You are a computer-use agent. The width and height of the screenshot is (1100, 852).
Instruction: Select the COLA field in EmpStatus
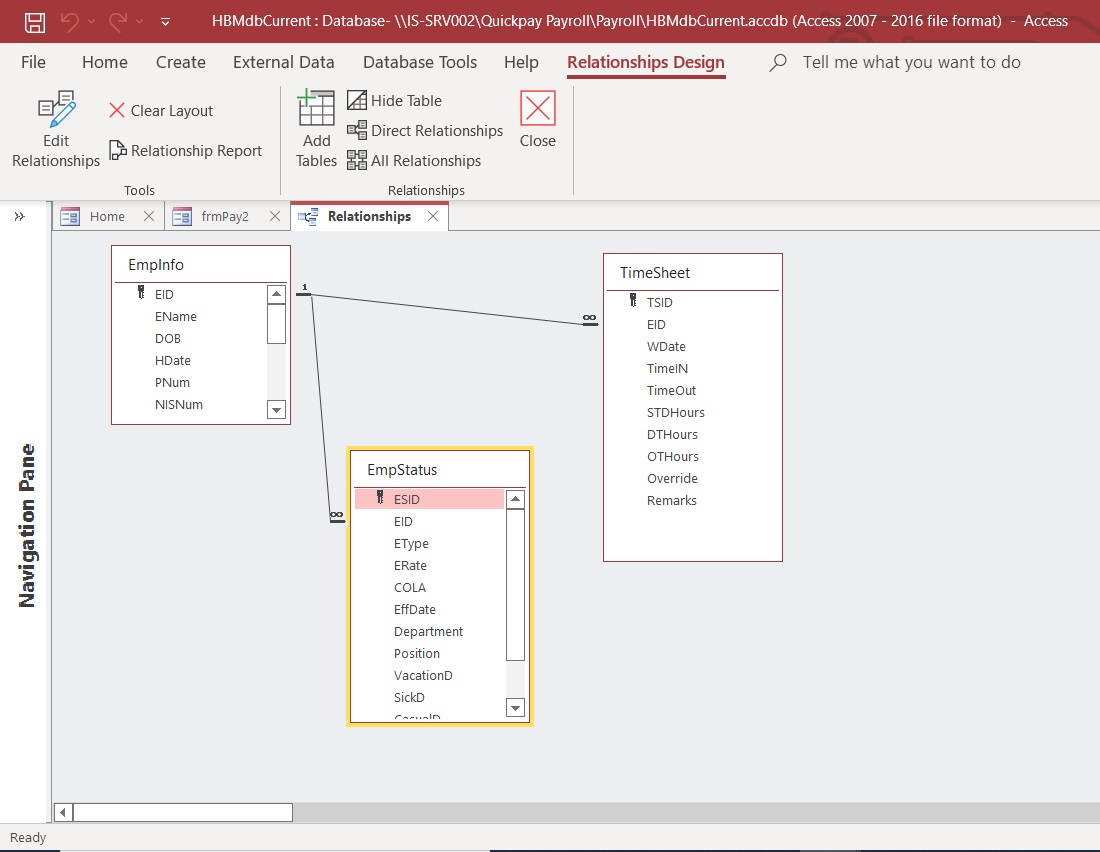coord(410,587)
